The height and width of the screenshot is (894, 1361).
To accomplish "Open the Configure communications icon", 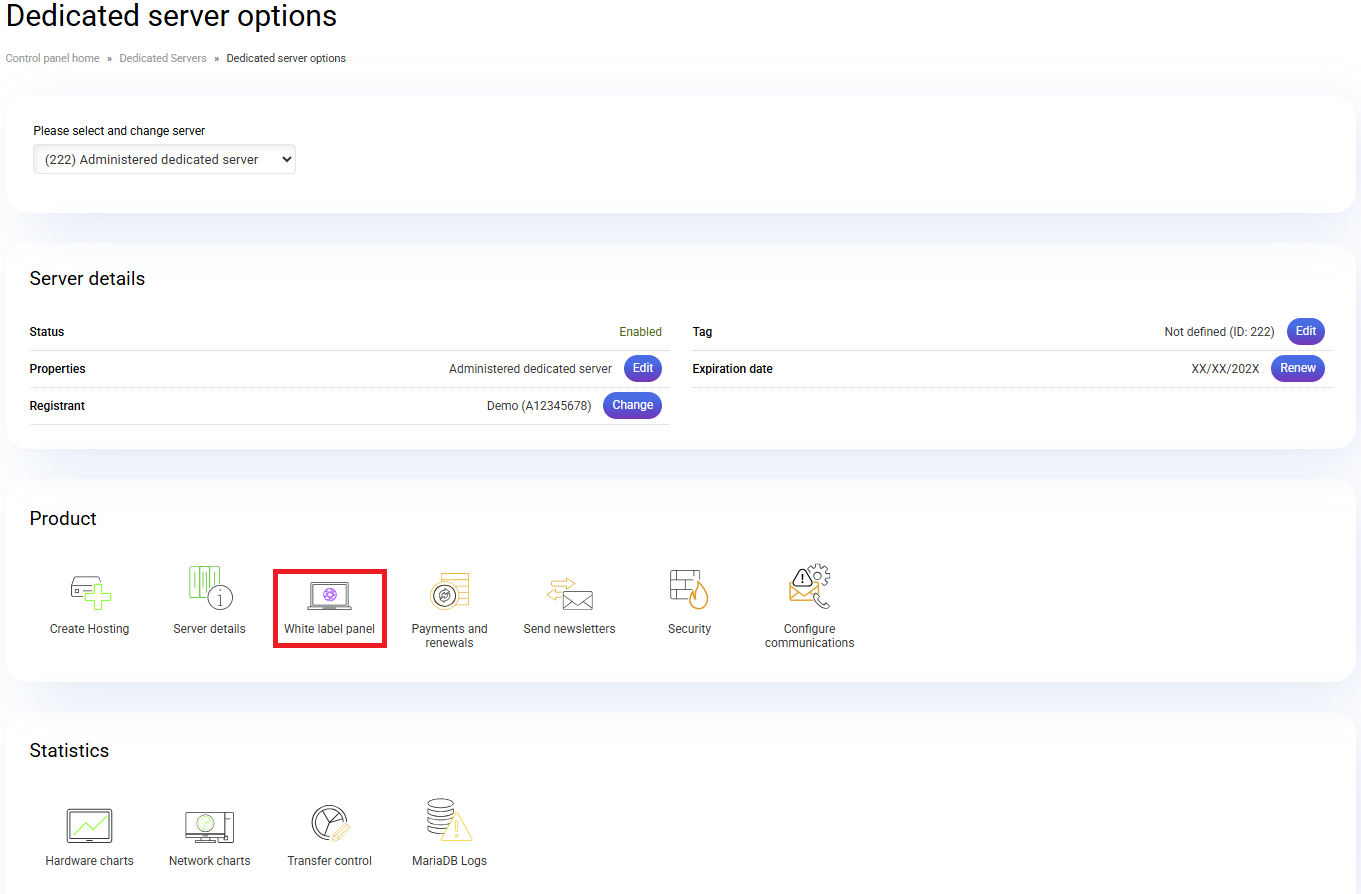I will click(x=809, y=588).
